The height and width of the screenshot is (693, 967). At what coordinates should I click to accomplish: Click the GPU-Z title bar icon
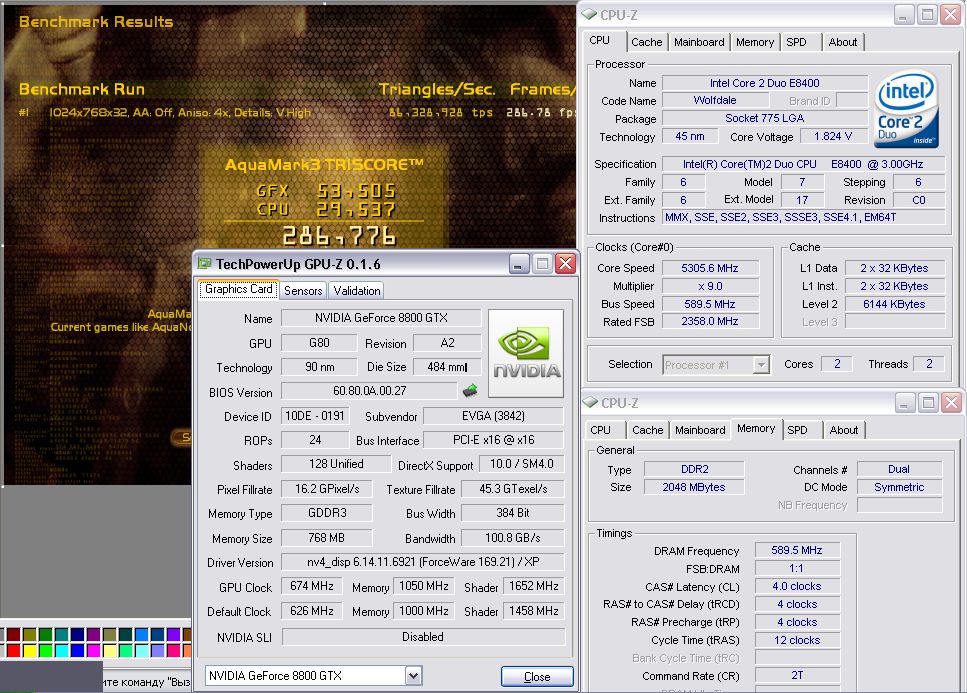pyautogui.click(x=204, y=264)
